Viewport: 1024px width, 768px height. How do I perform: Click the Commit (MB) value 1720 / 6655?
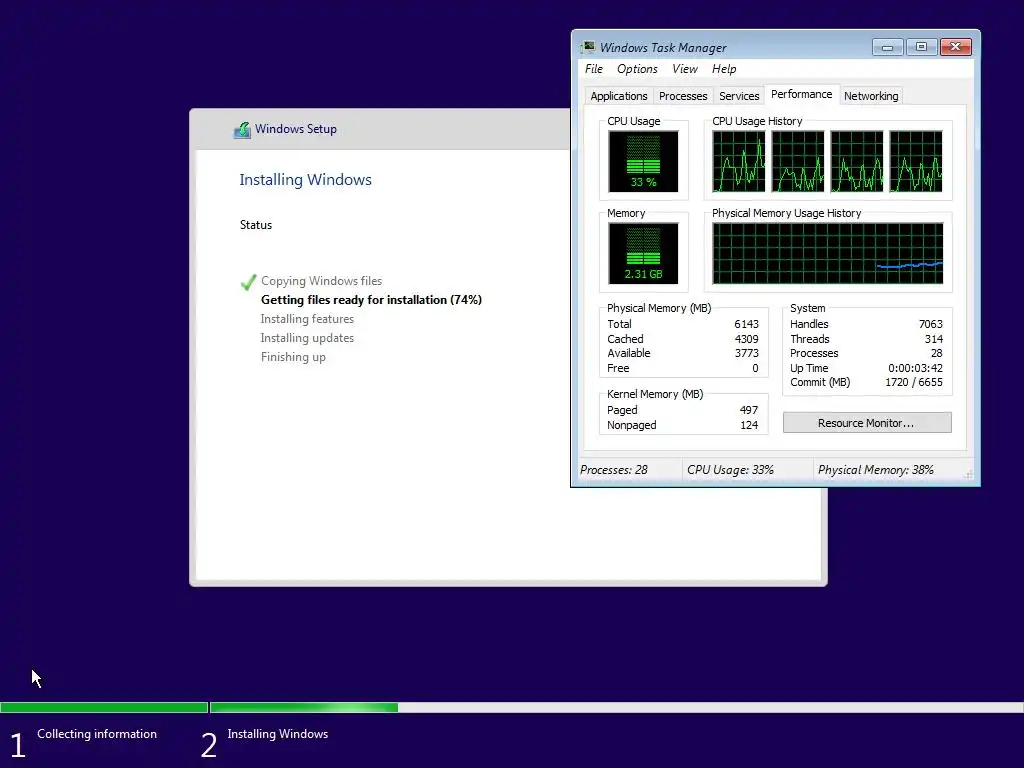point(914,382)
